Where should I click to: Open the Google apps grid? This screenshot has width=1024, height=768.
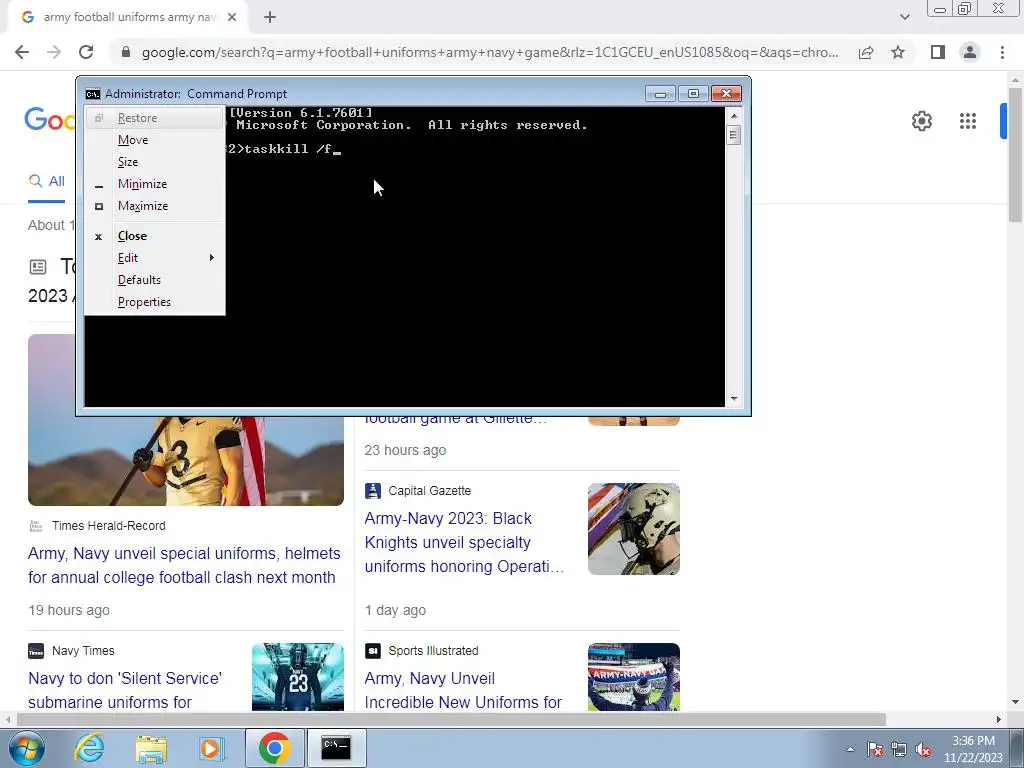coord(968,121)
